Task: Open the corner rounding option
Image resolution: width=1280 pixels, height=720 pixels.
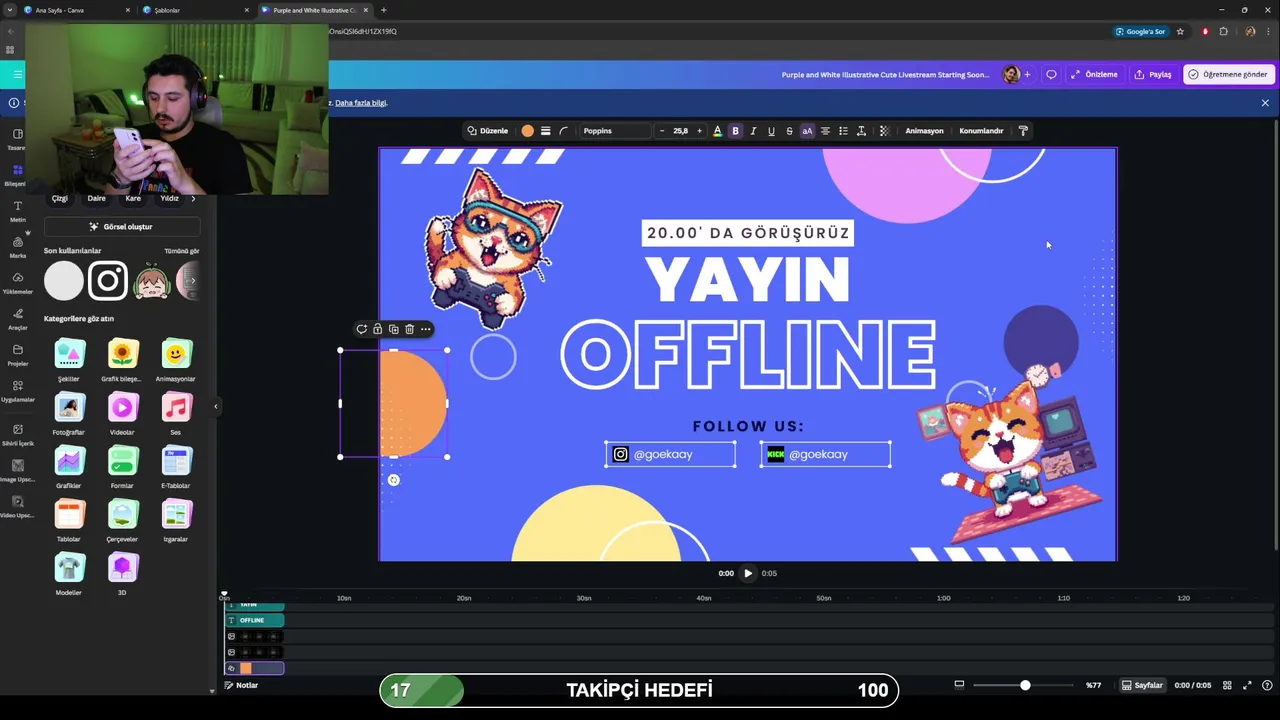Action: pyautogui.click(x=563, y=131)
